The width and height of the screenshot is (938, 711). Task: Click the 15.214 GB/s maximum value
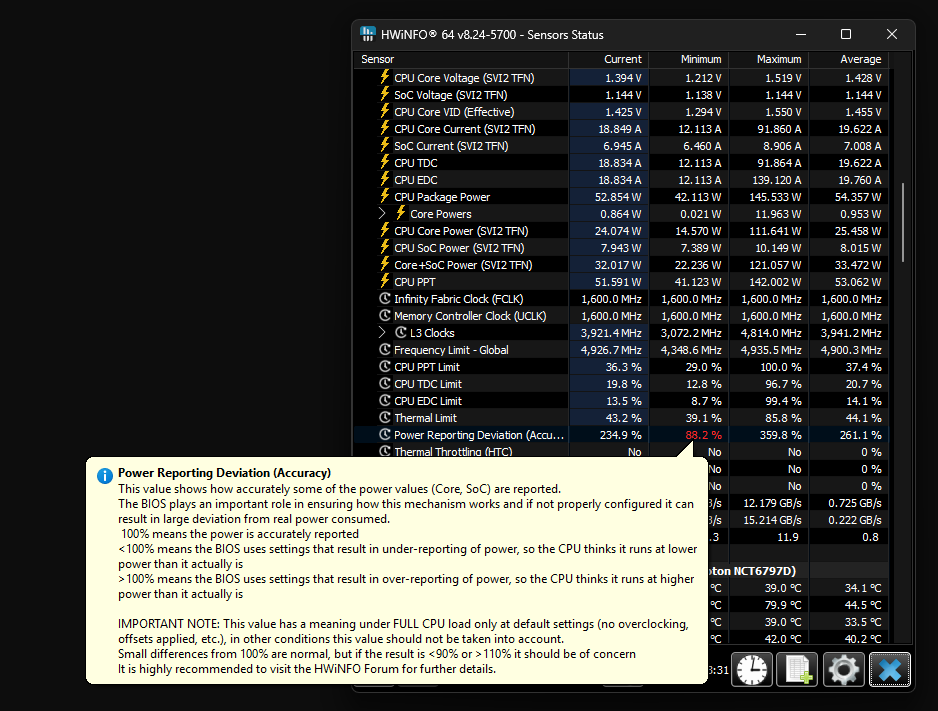772,520
